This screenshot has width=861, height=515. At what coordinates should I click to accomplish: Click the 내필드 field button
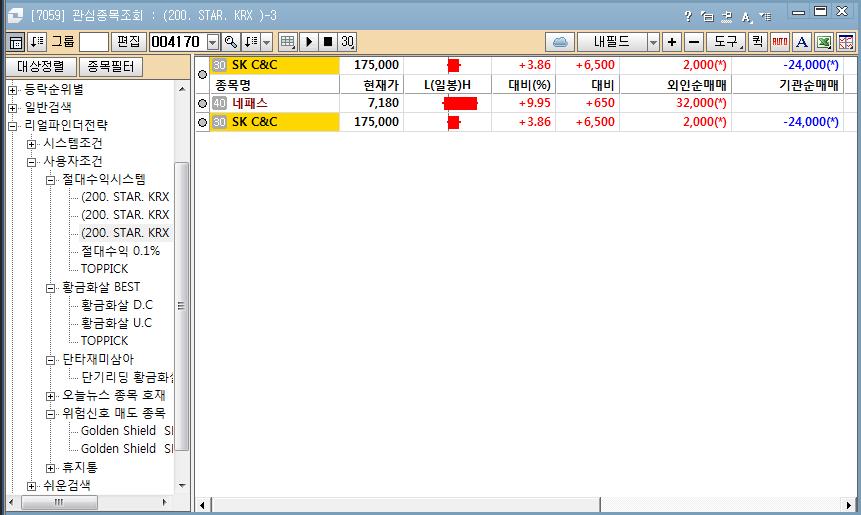pyautogui.click(x=612, y=42)
